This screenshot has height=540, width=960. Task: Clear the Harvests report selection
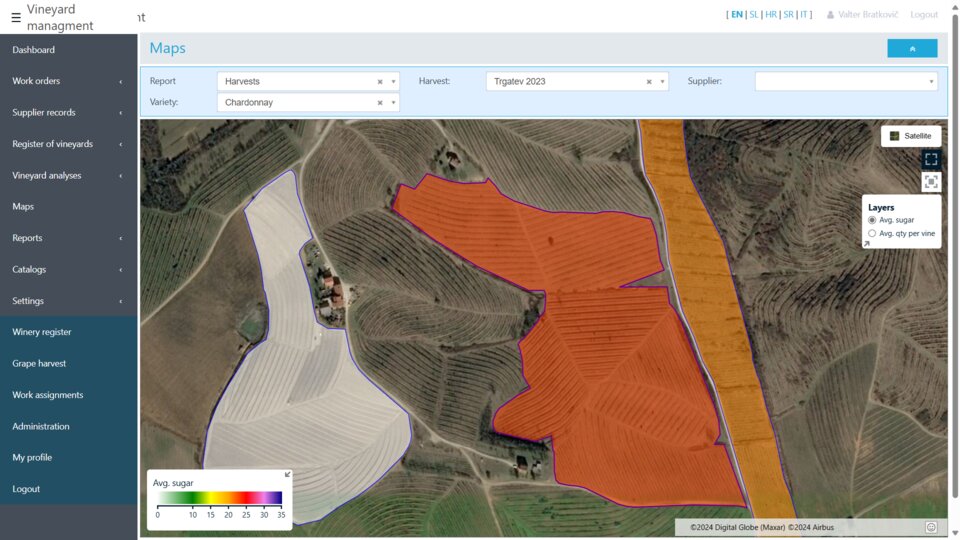380,82
